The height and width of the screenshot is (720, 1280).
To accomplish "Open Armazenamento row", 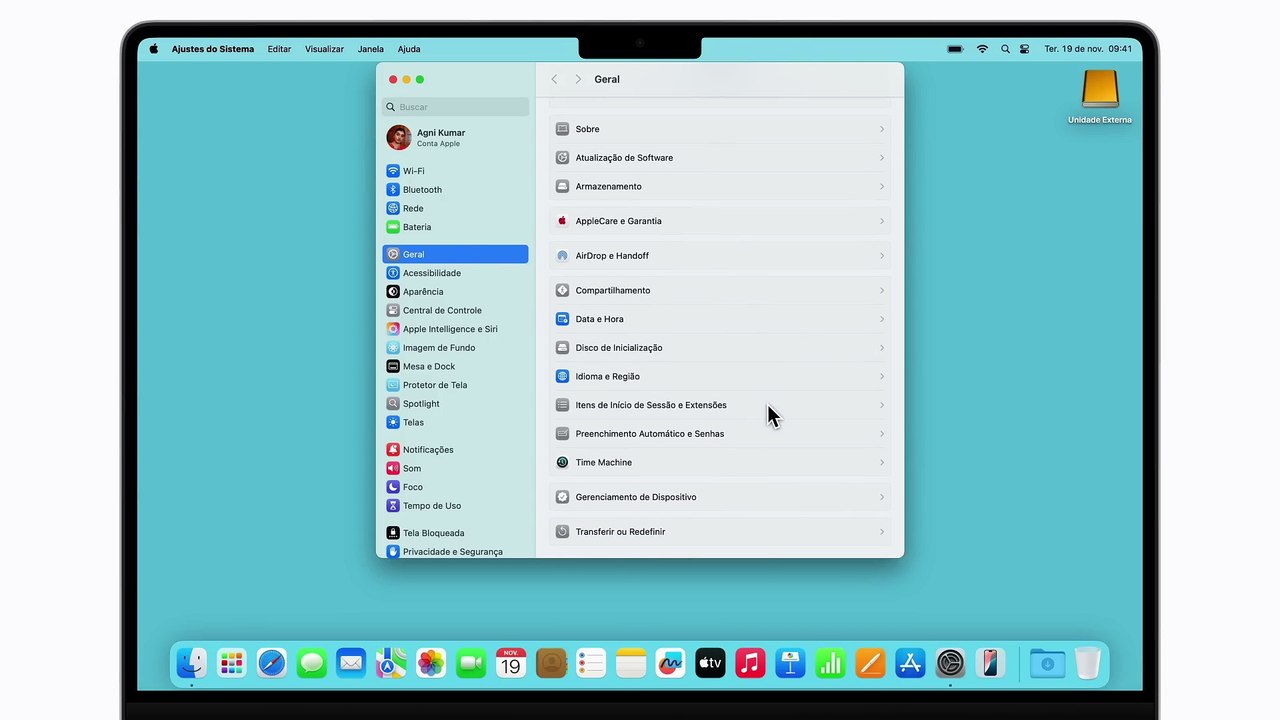I will [720, 186].
